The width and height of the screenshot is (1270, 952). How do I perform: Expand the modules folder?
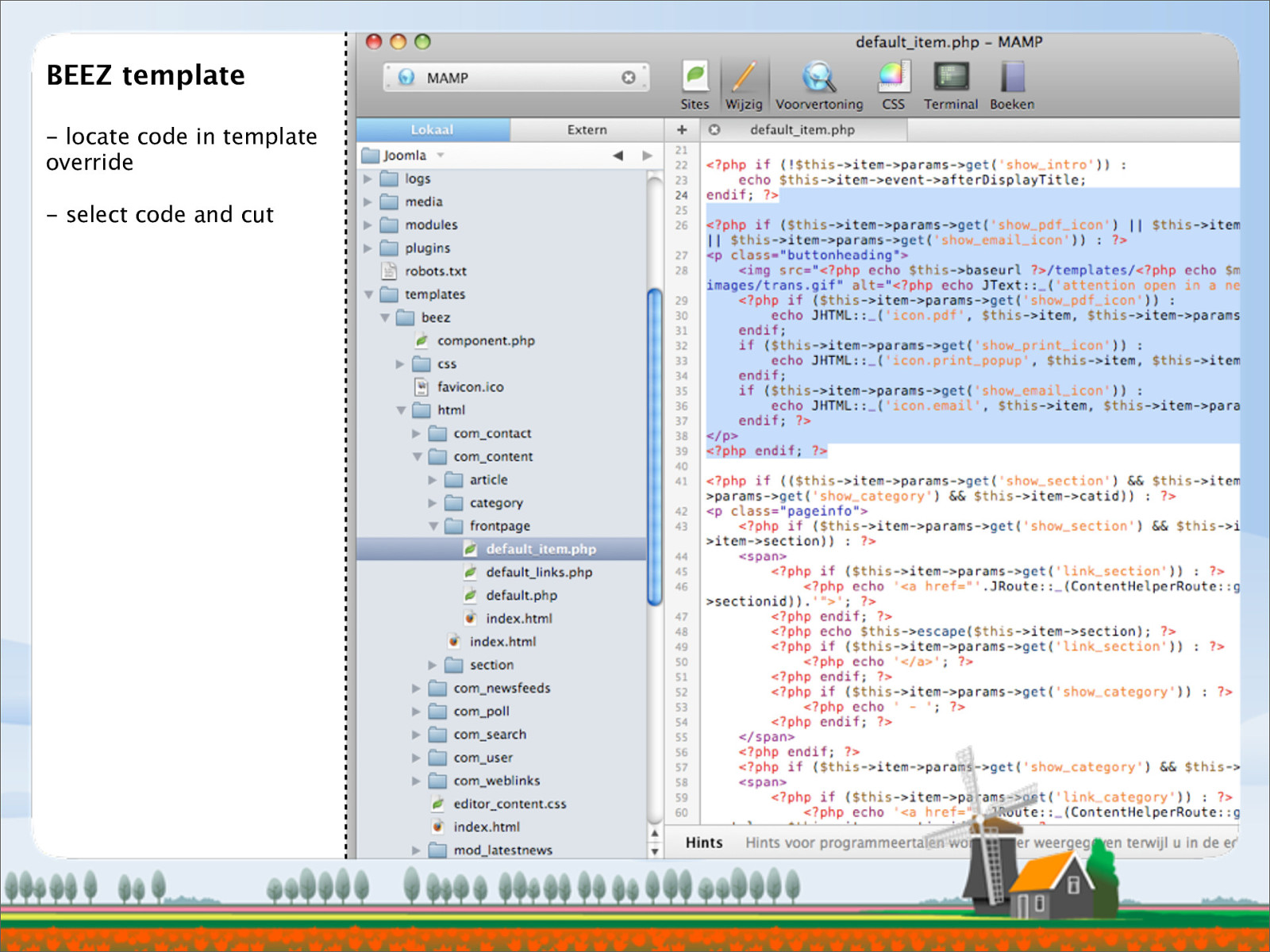tap(368, 225)
